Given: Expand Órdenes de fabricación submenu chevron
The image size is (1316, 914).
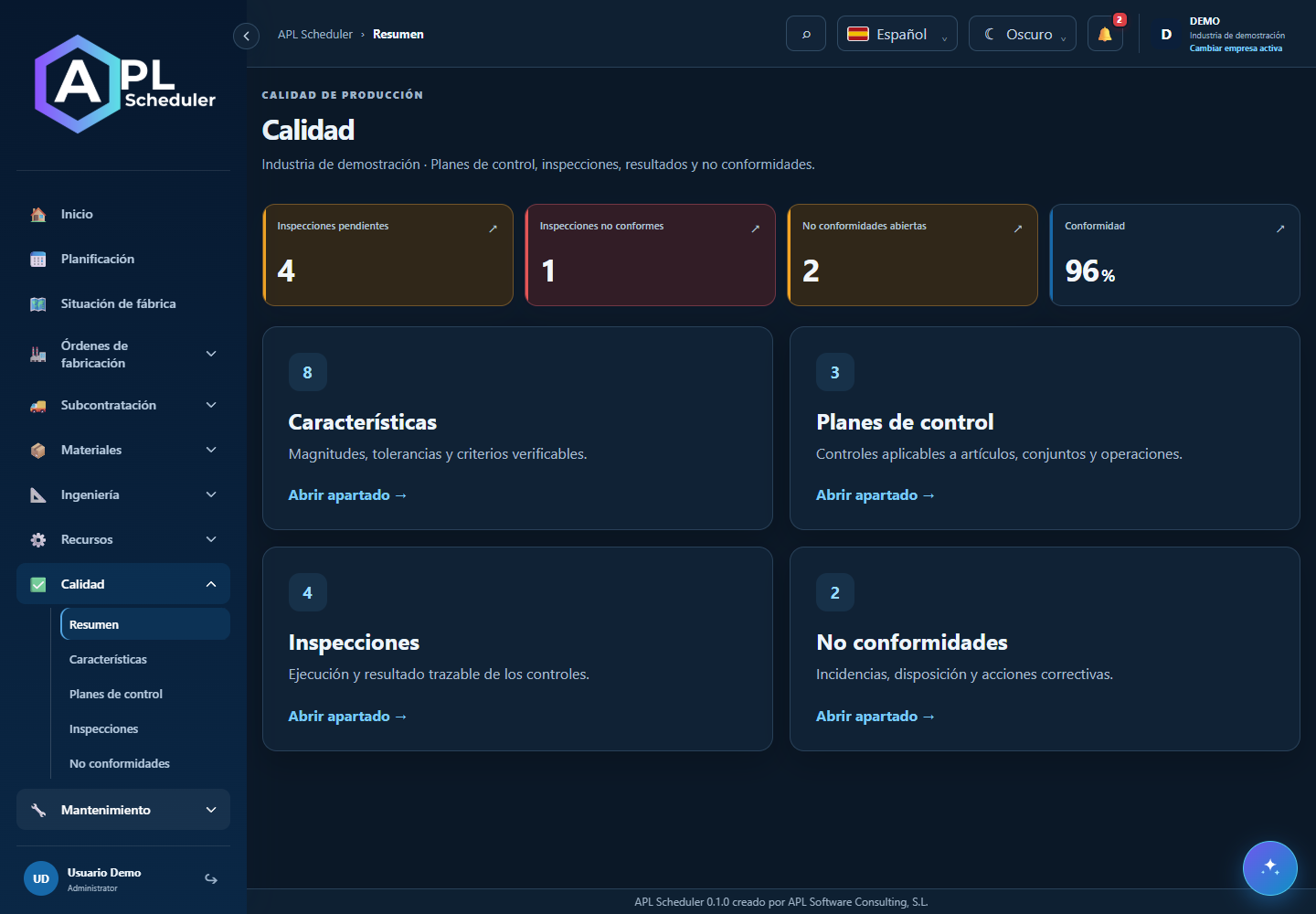Looking at the screenshot, I should [x=211, y=354].
